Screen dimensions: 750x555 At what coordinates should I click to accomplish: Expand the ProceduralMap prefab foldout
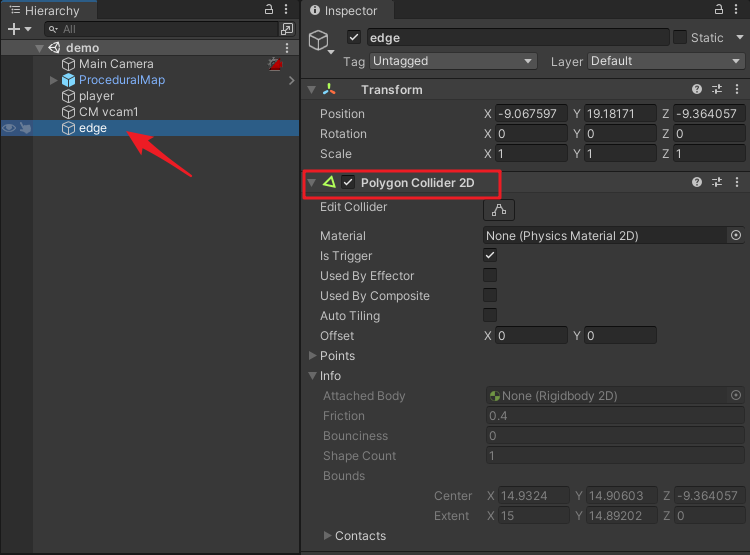click(54, 80)
